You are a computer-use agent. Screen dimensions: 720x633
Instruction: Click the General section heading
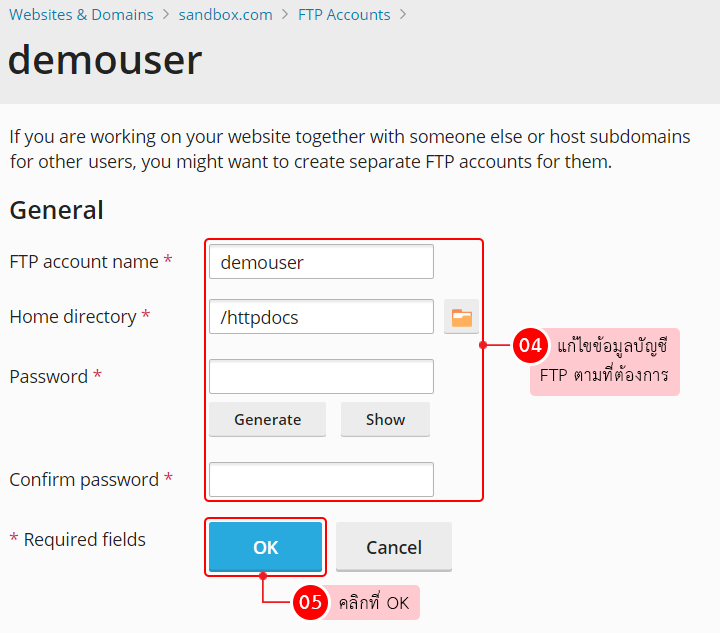(56, 210)
